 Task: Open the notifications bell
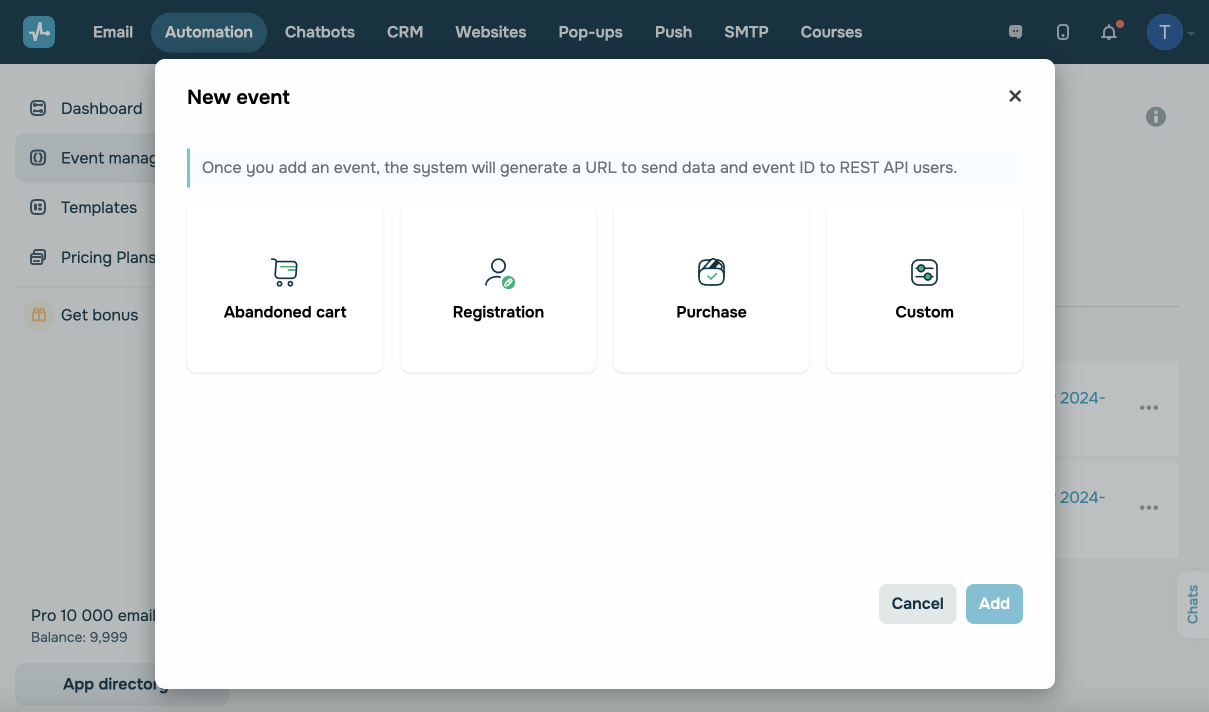click(x=1109, y=32)
